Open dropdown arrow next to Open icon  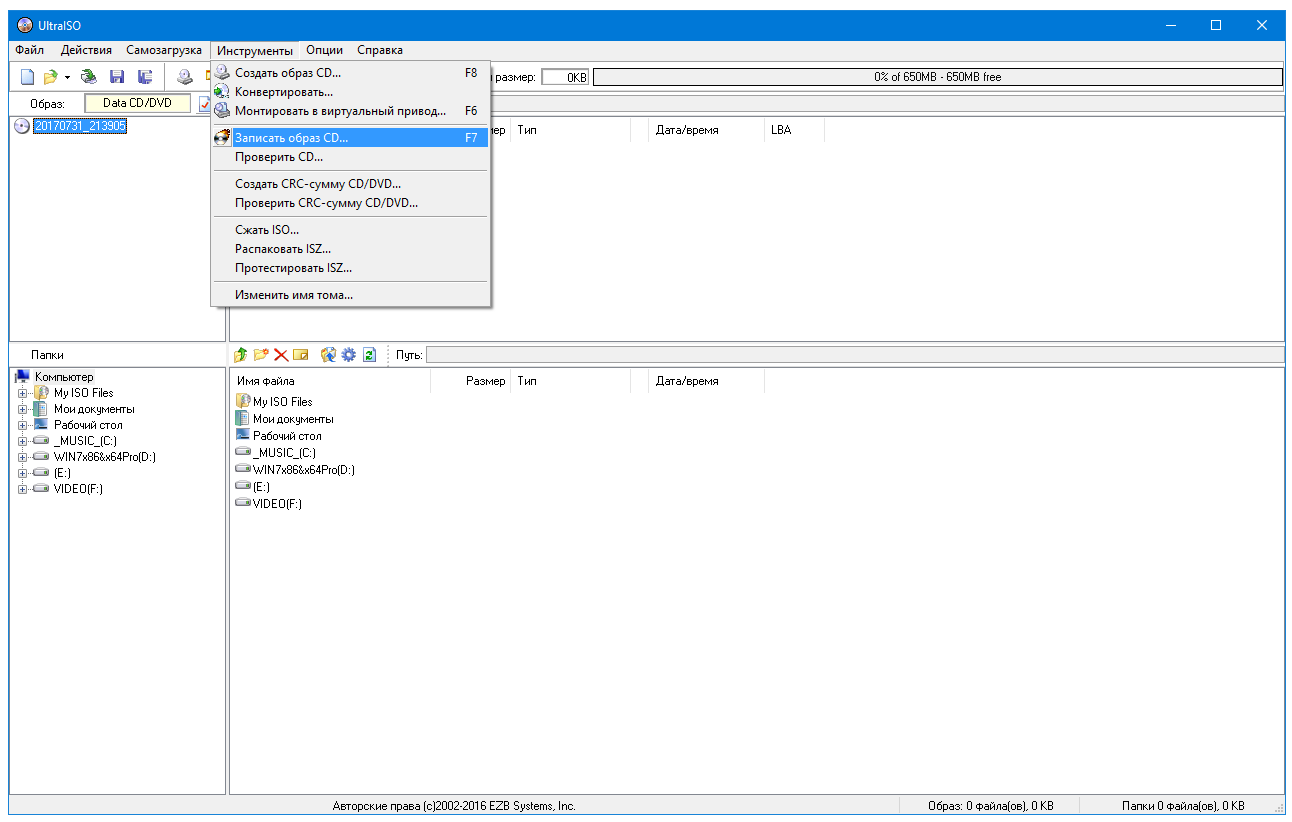67,77
